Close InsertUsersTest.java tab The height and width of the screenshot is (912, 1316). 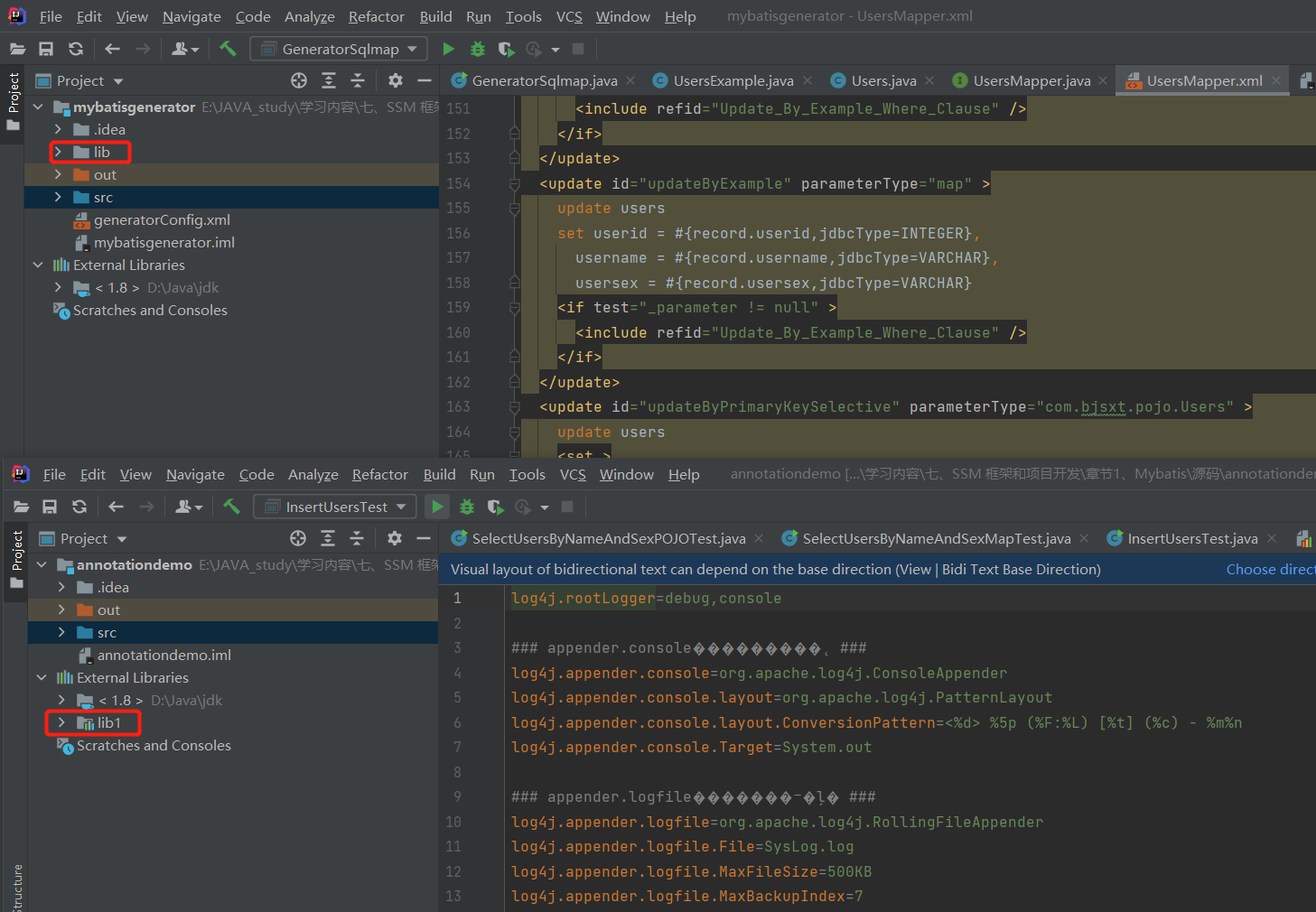pyautogui.click(x=1272, y=538)
